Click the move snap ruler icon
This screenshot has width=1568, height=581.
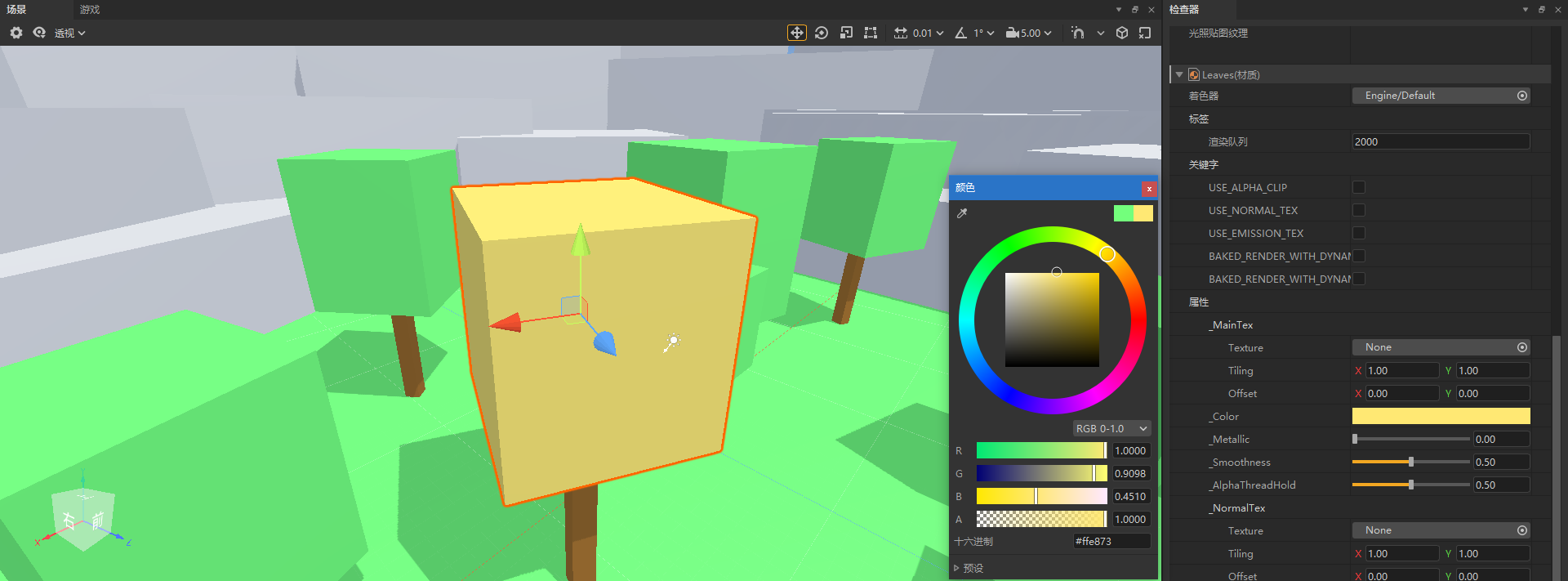[x=901, y=33]
